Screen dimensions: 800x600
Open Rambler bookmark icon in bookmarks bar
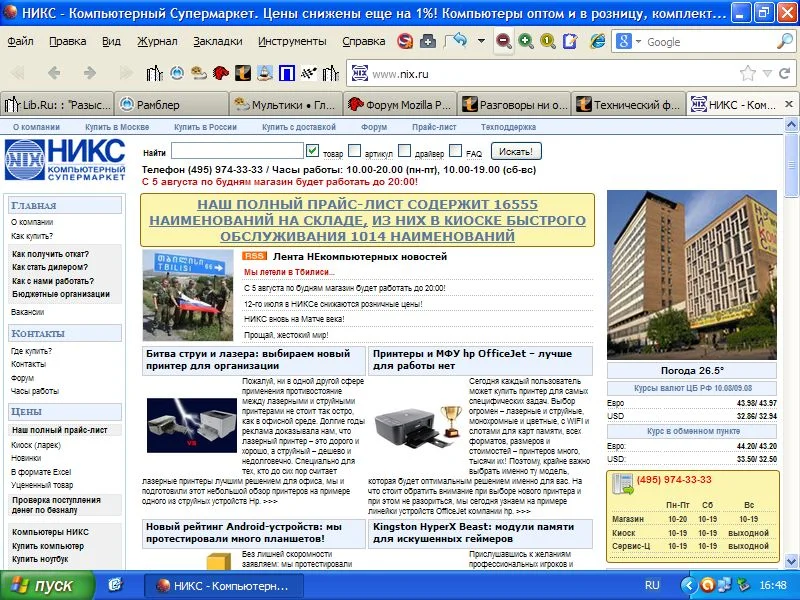177,73
